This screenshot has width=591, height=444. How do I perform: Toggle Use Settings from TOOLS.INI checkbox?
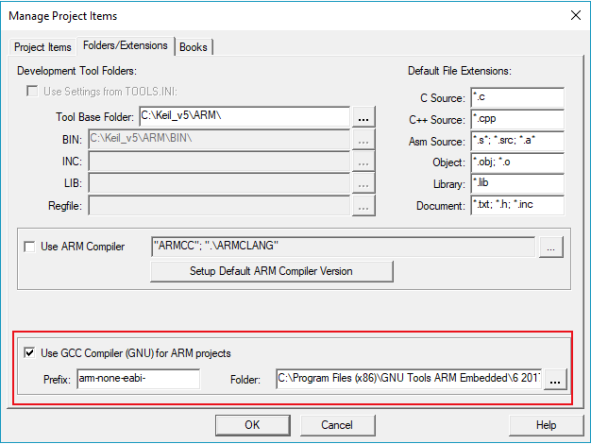[x=32, y=91]
